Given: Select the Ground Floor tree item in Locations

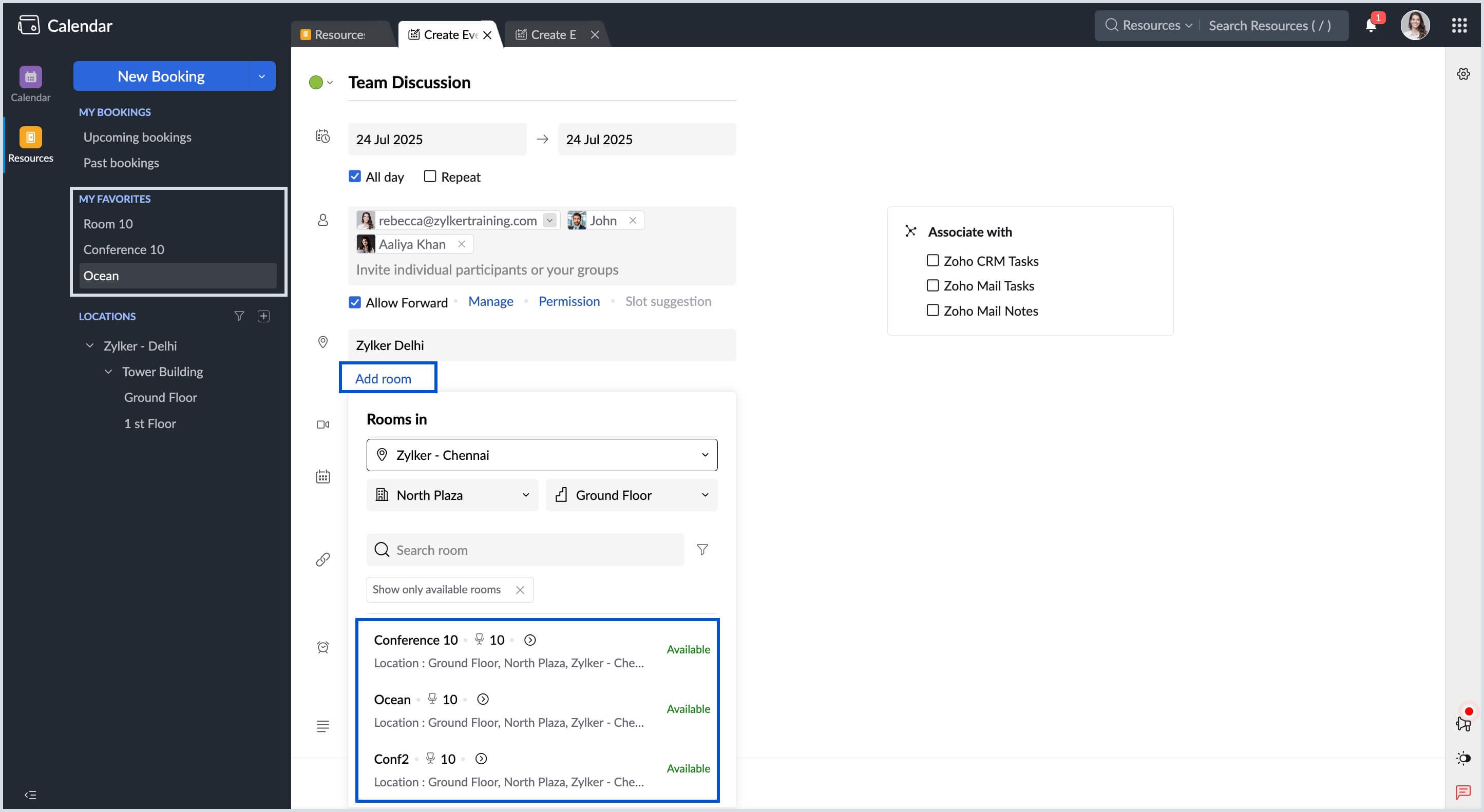Looking at the screenshot, I should [x=160, y=397].
